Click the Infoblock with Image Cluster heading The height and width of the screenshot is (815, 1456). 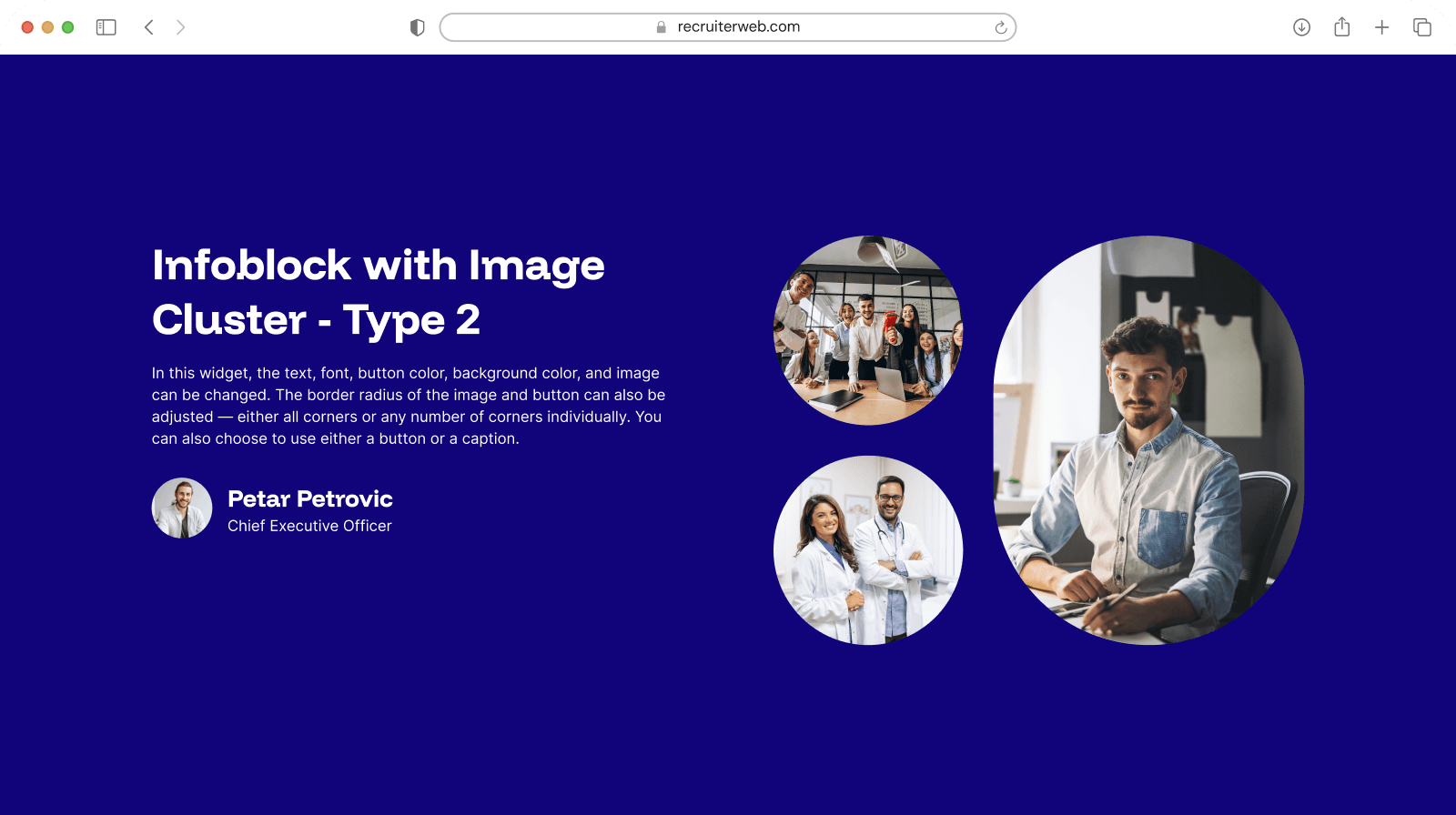click(378, 292)
